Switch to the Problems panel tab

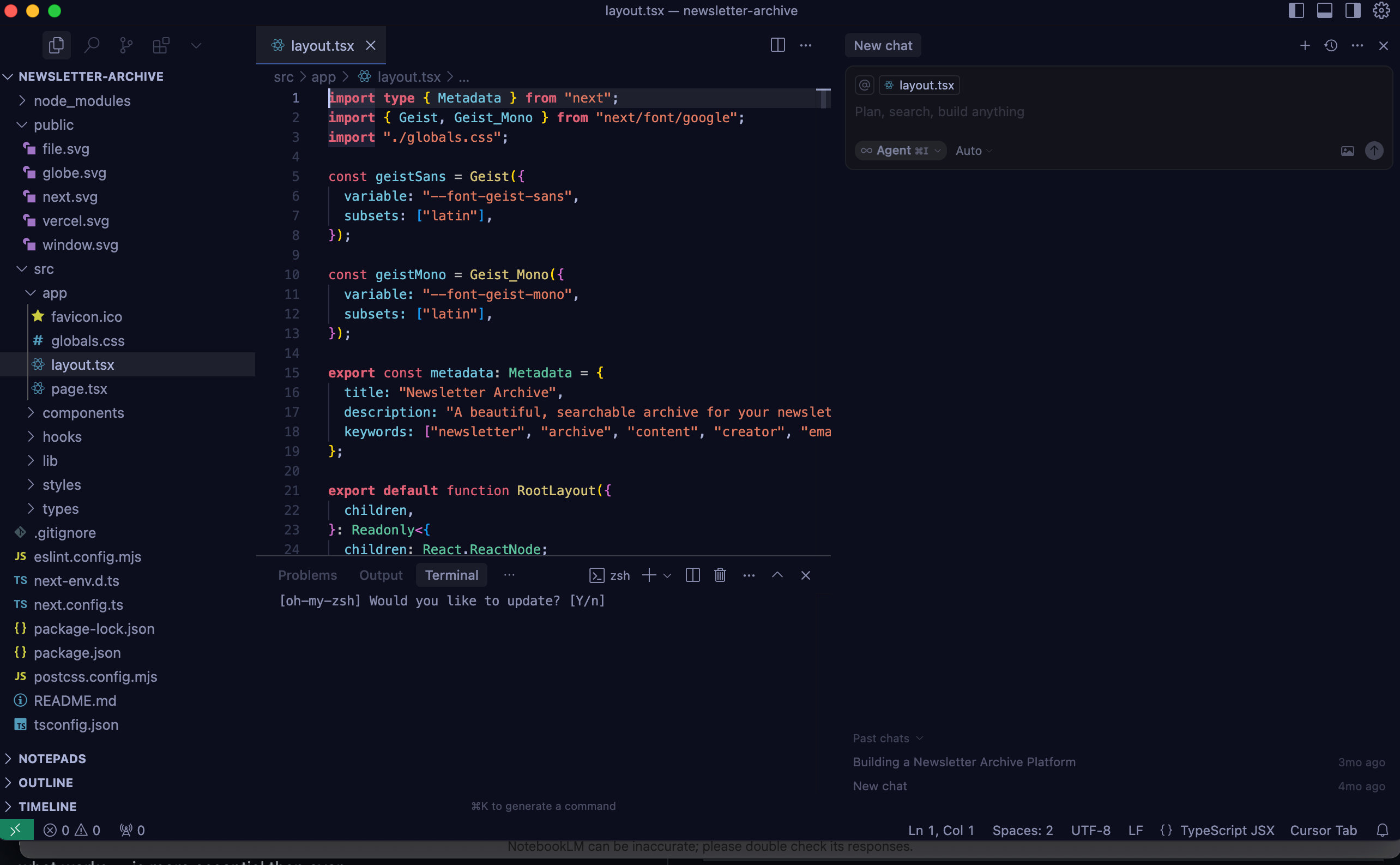(307, 575)
